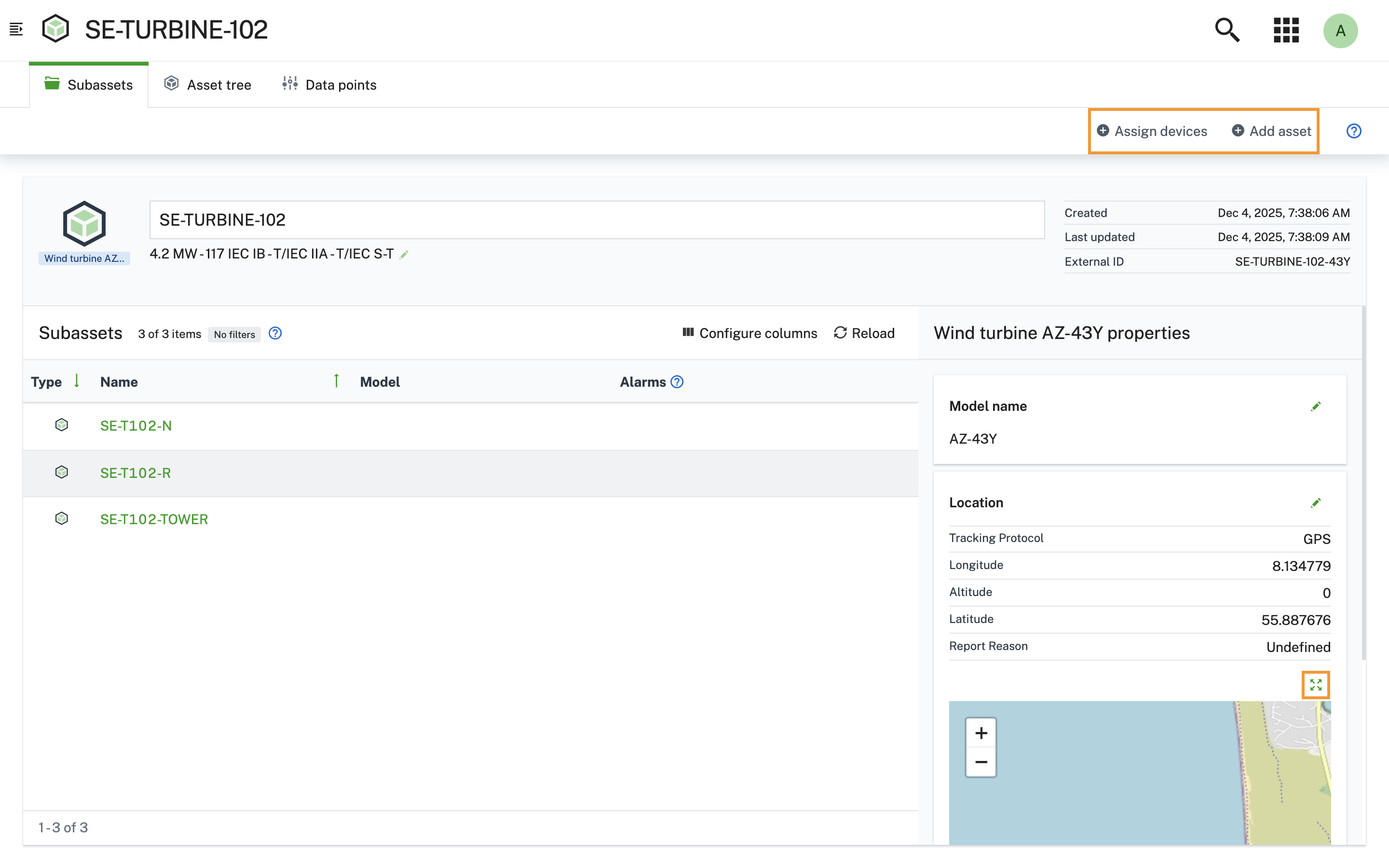Switch to the Data points tab
The image size is (1389, 868).
pos(329,85)
